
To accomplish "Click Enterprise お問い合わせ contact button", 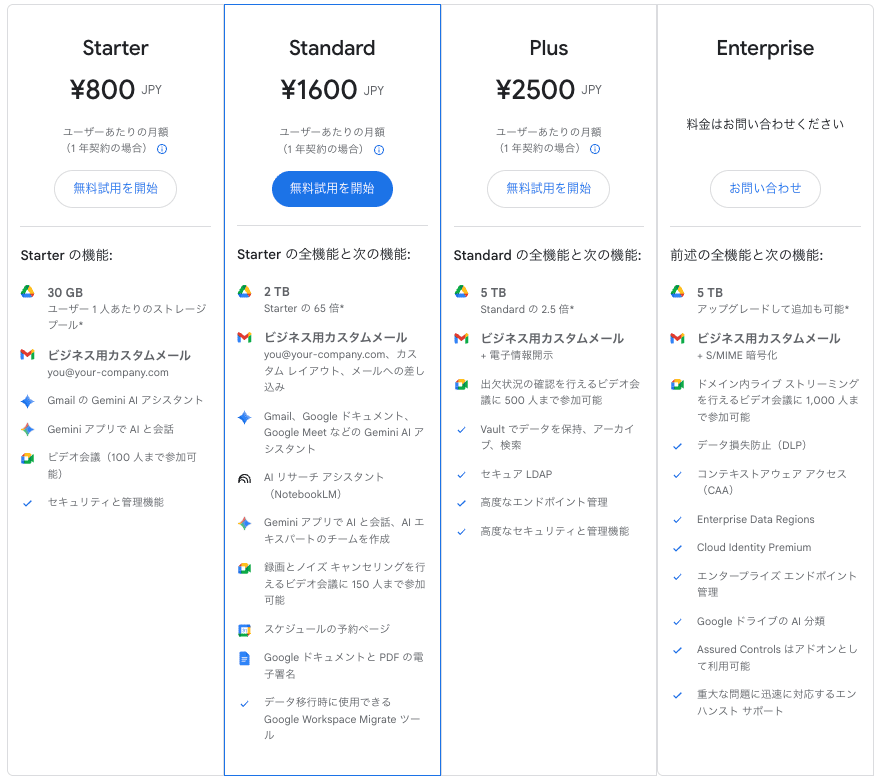I will [x=765, y=188].
